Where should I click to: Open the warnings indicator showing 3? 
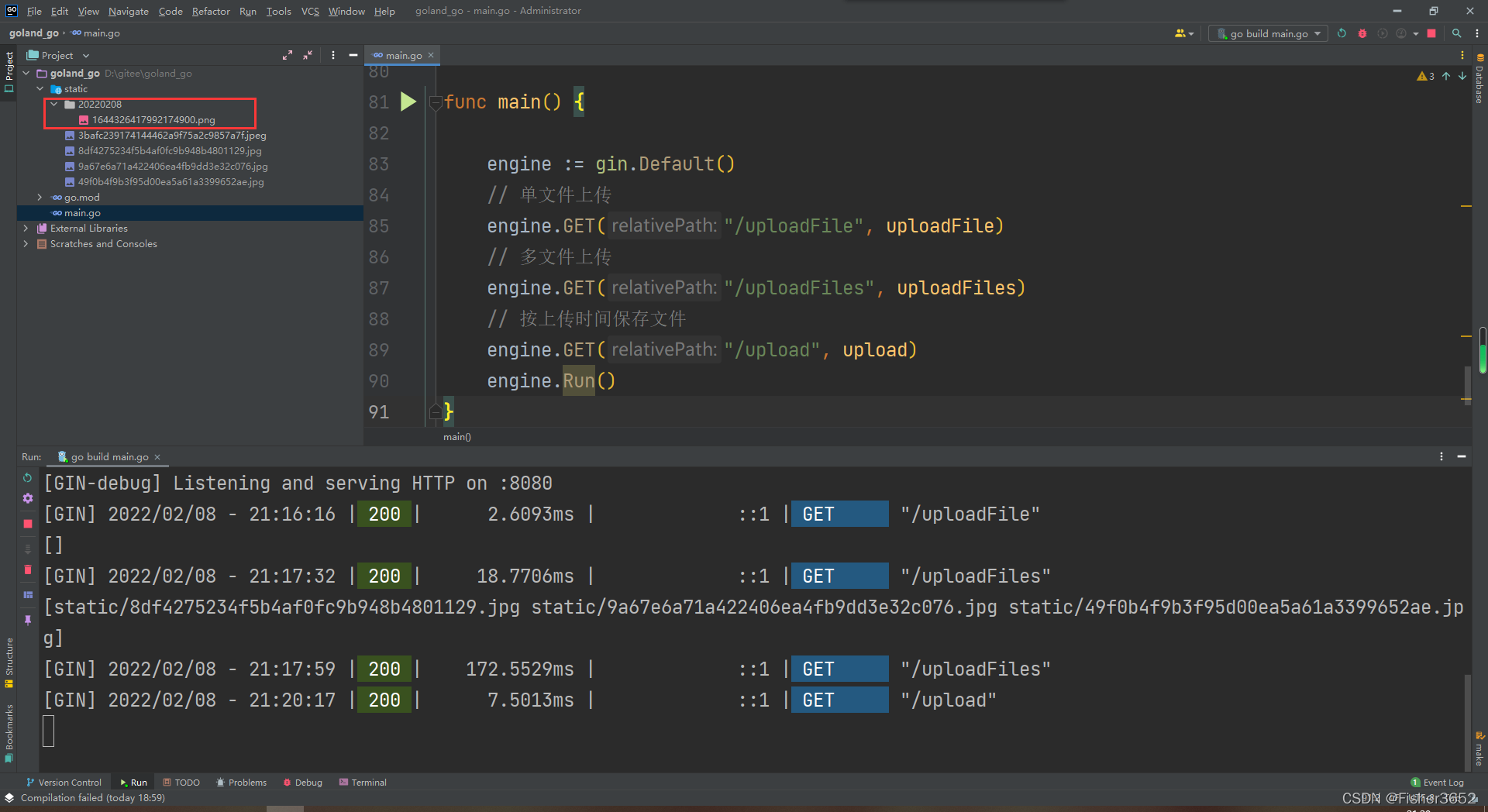[x=1426, y=76]
